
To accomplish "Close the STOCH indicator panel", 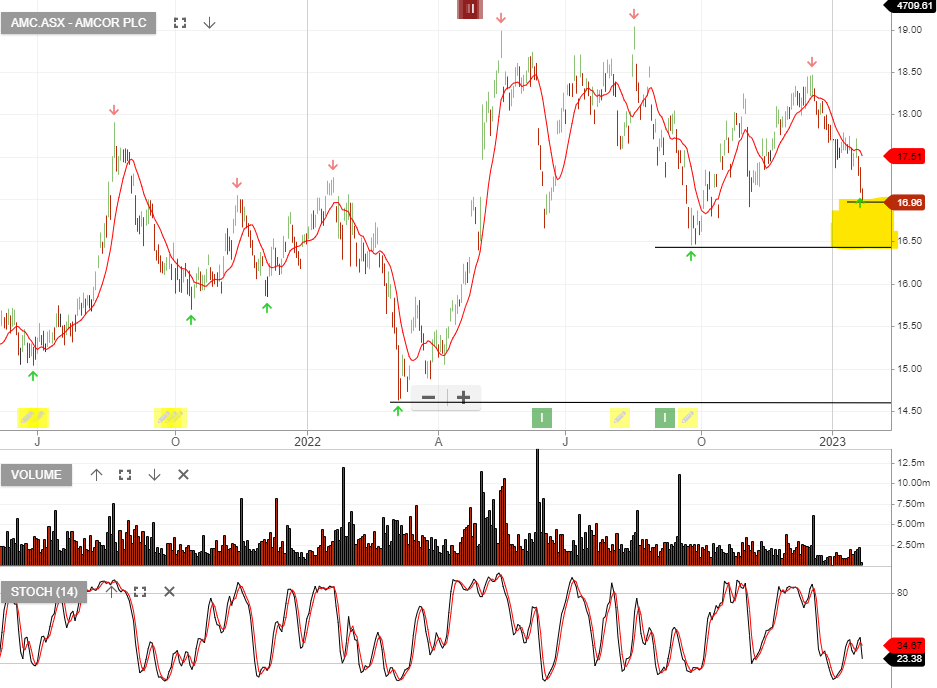I will [168, 591].
